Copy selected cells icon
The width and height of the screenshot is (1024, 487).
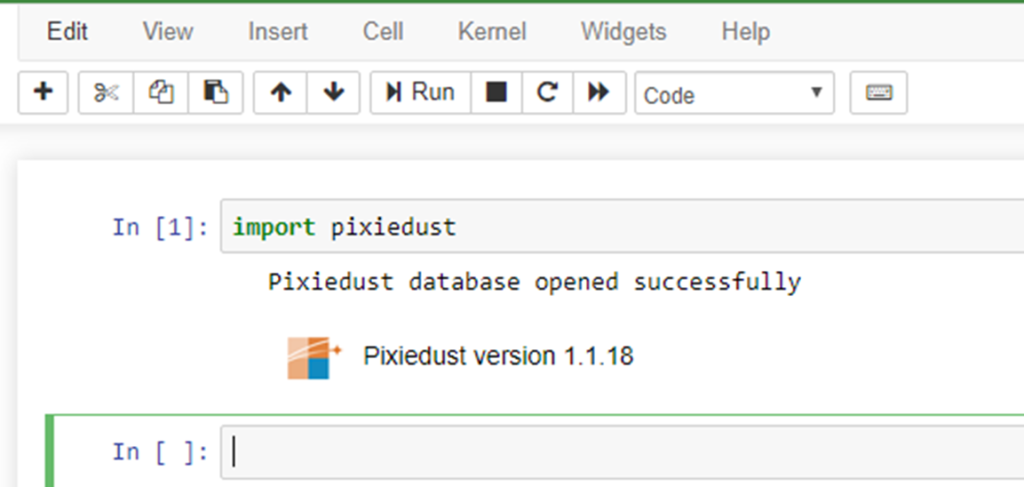(161, 93)
